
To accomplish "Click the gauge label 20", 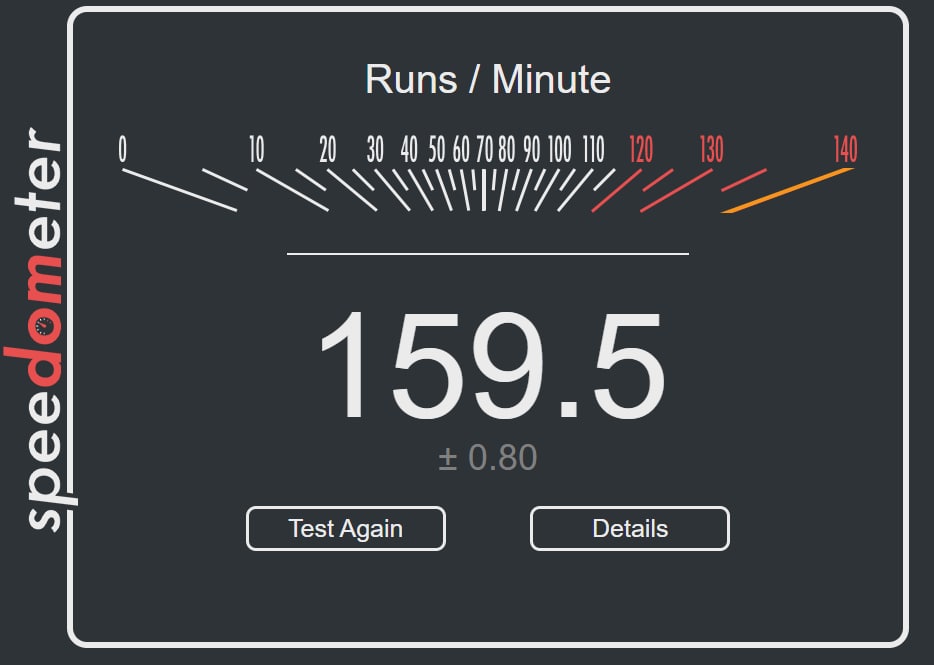I will click(x=328, y=149).
